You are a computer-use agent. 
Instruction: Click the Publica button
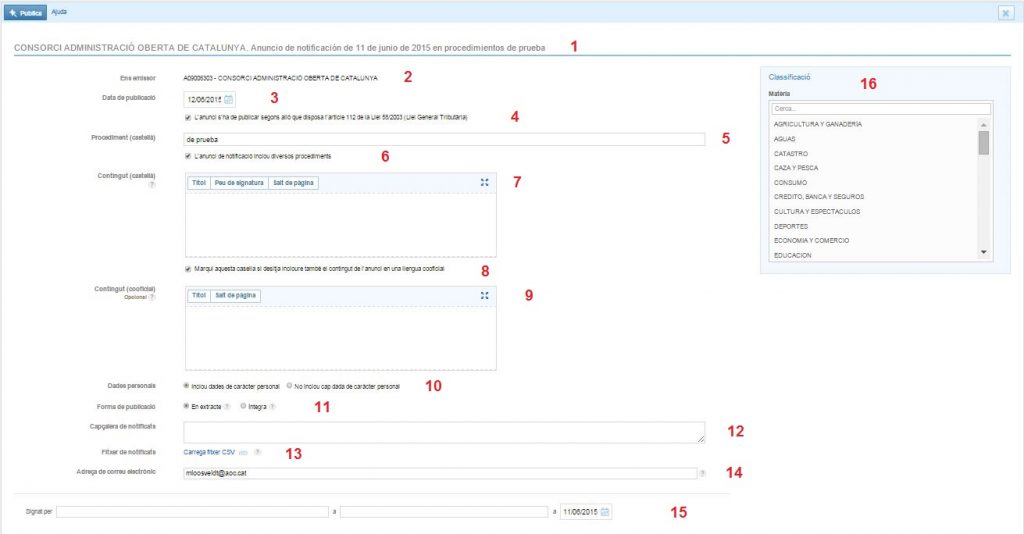coord(25,12)
